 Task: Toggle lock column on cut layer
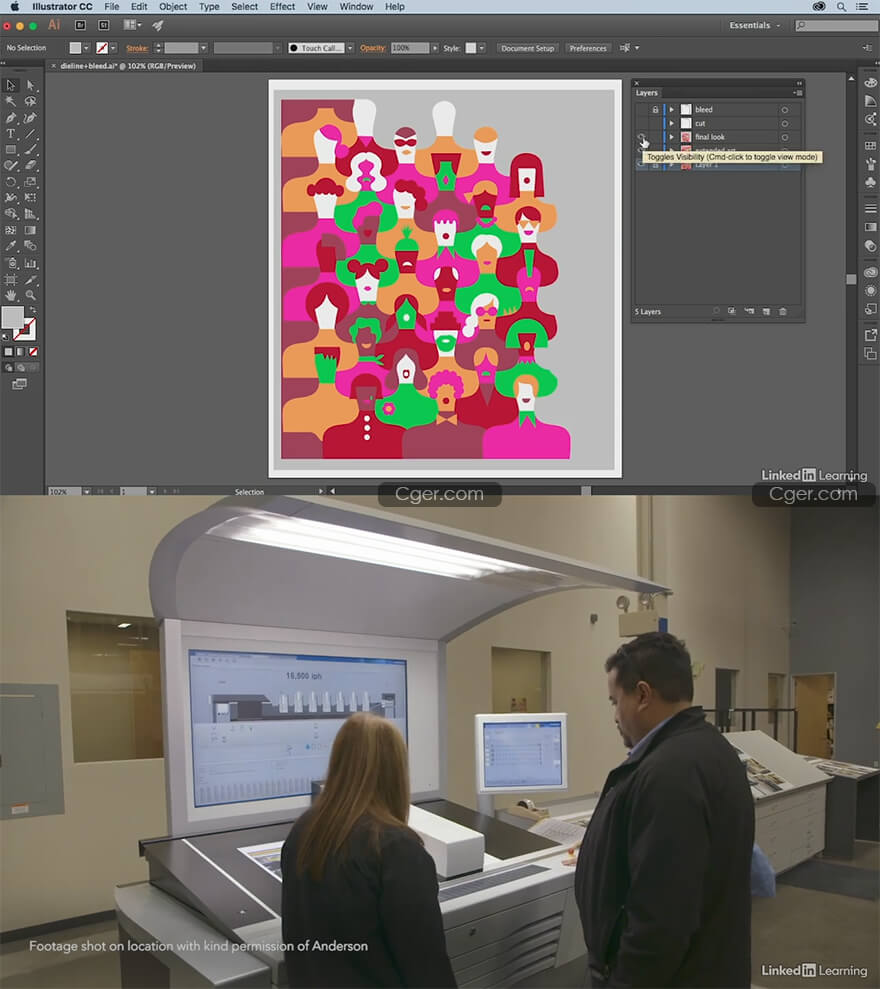655,124
